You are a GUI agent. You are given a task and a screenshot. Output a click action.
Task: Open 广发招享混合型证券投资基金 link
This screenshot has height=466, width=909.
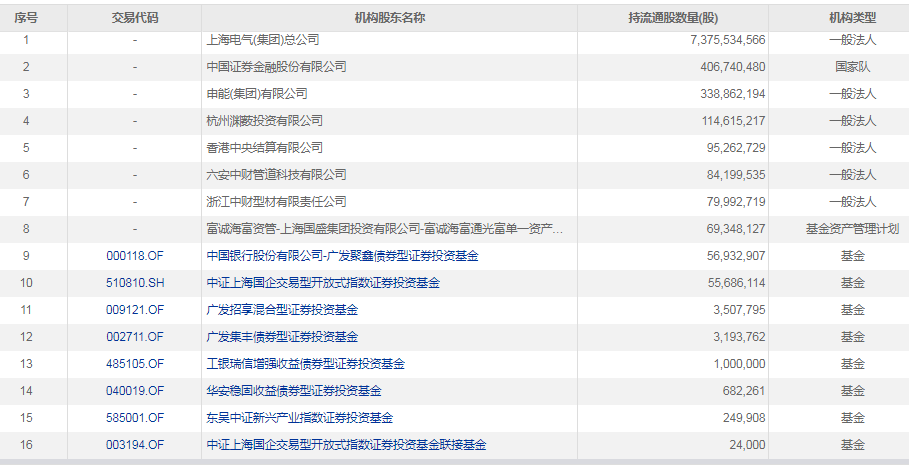click(282, 310)
